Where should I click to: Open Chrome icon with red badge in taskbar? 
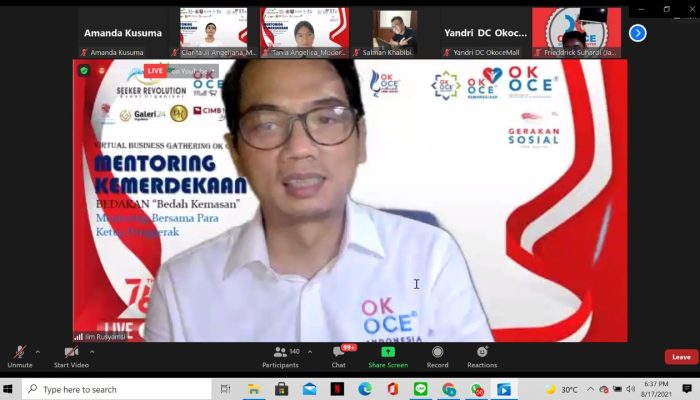477,389
